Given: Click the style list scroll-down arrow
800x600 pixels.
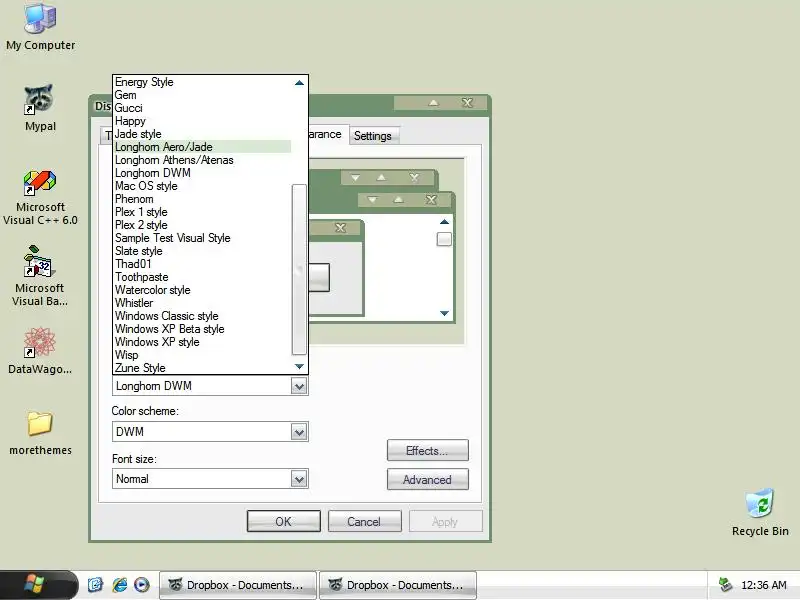Looking at the screenshot, I should point(299,366).
